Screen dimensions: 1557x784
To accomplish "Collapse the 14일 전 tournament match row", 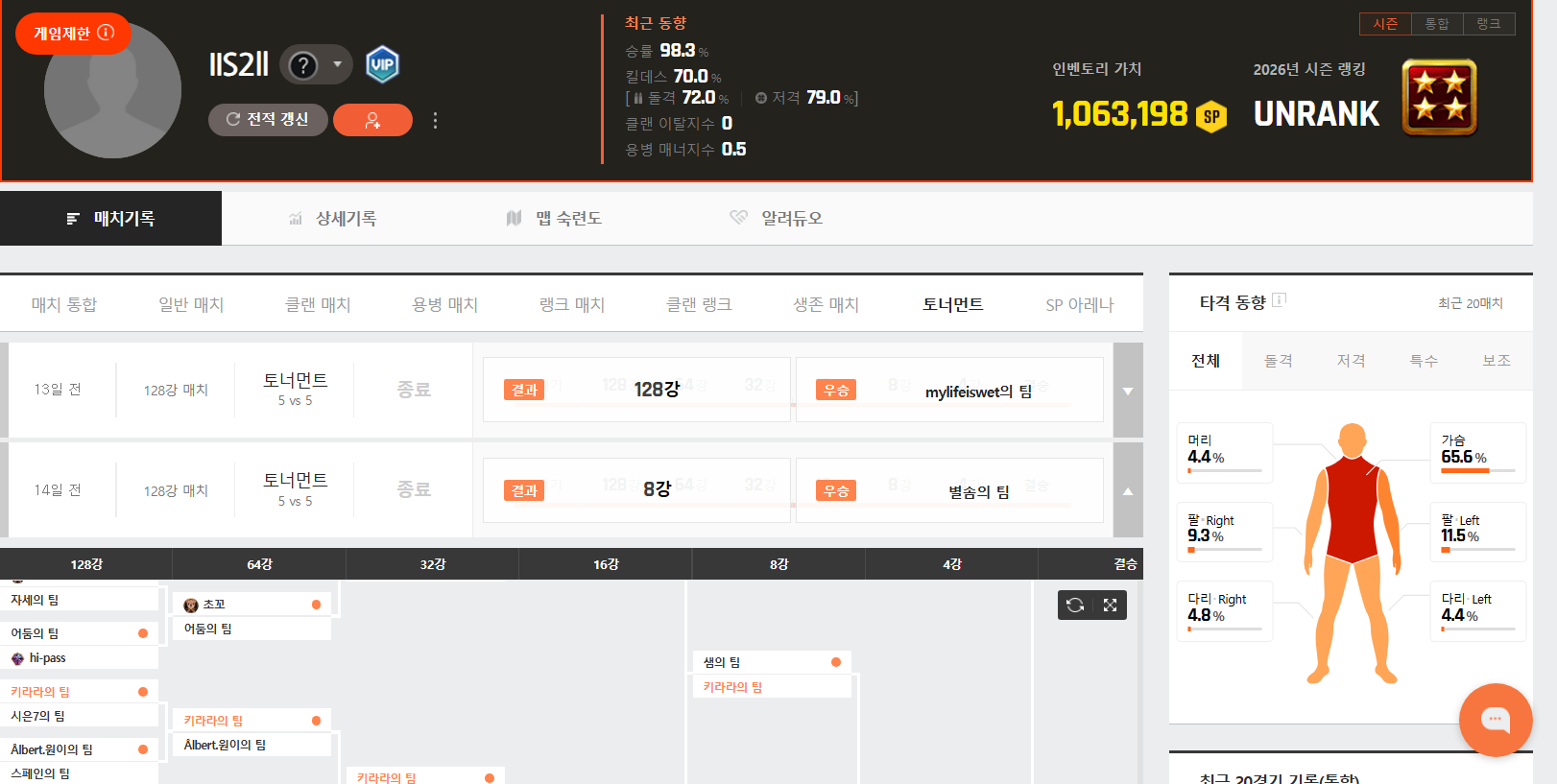I will point(1128,491).
